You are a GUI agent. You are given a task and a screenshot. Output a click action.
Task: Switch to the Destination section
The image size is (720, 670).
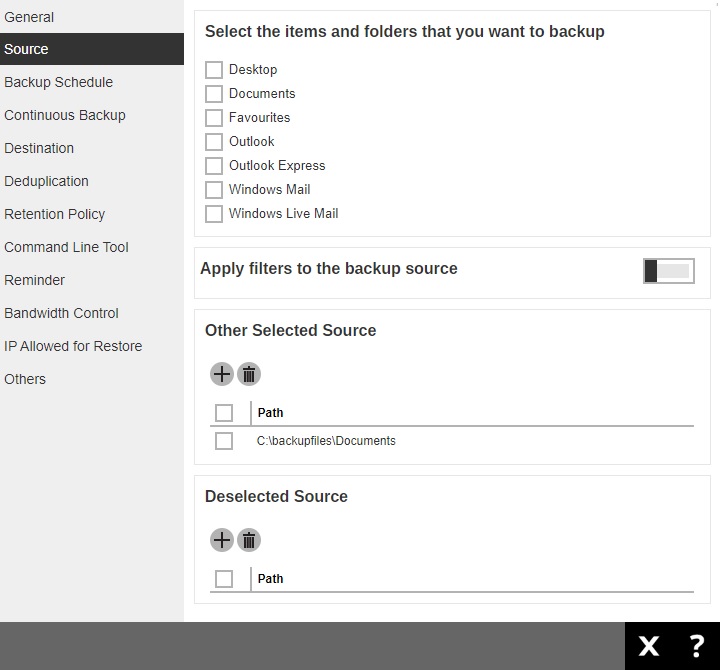pos(92,148)
